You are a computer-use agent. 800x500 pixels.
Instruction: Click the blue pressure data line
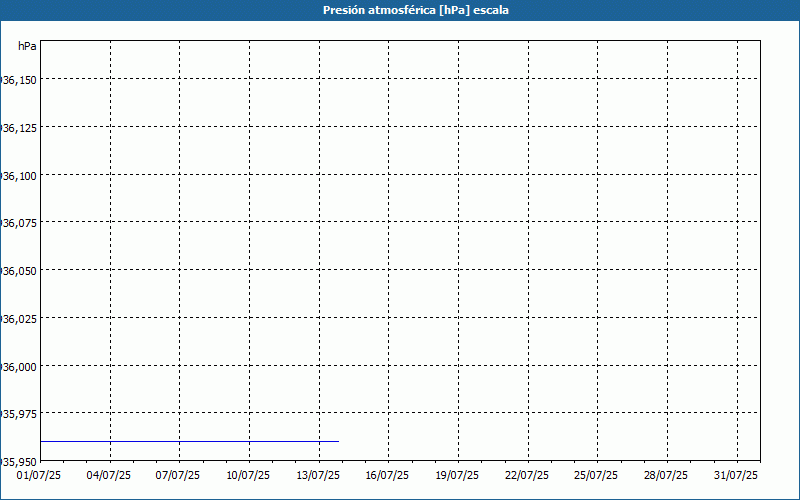click(x=189, y=441)
